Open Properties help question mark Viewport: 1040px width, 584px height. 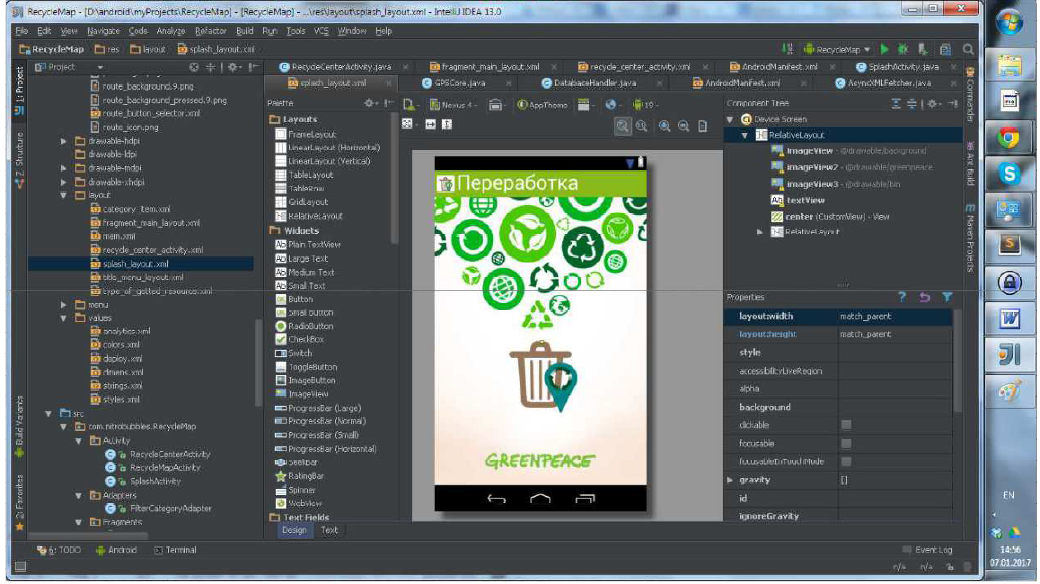(902, 297)
